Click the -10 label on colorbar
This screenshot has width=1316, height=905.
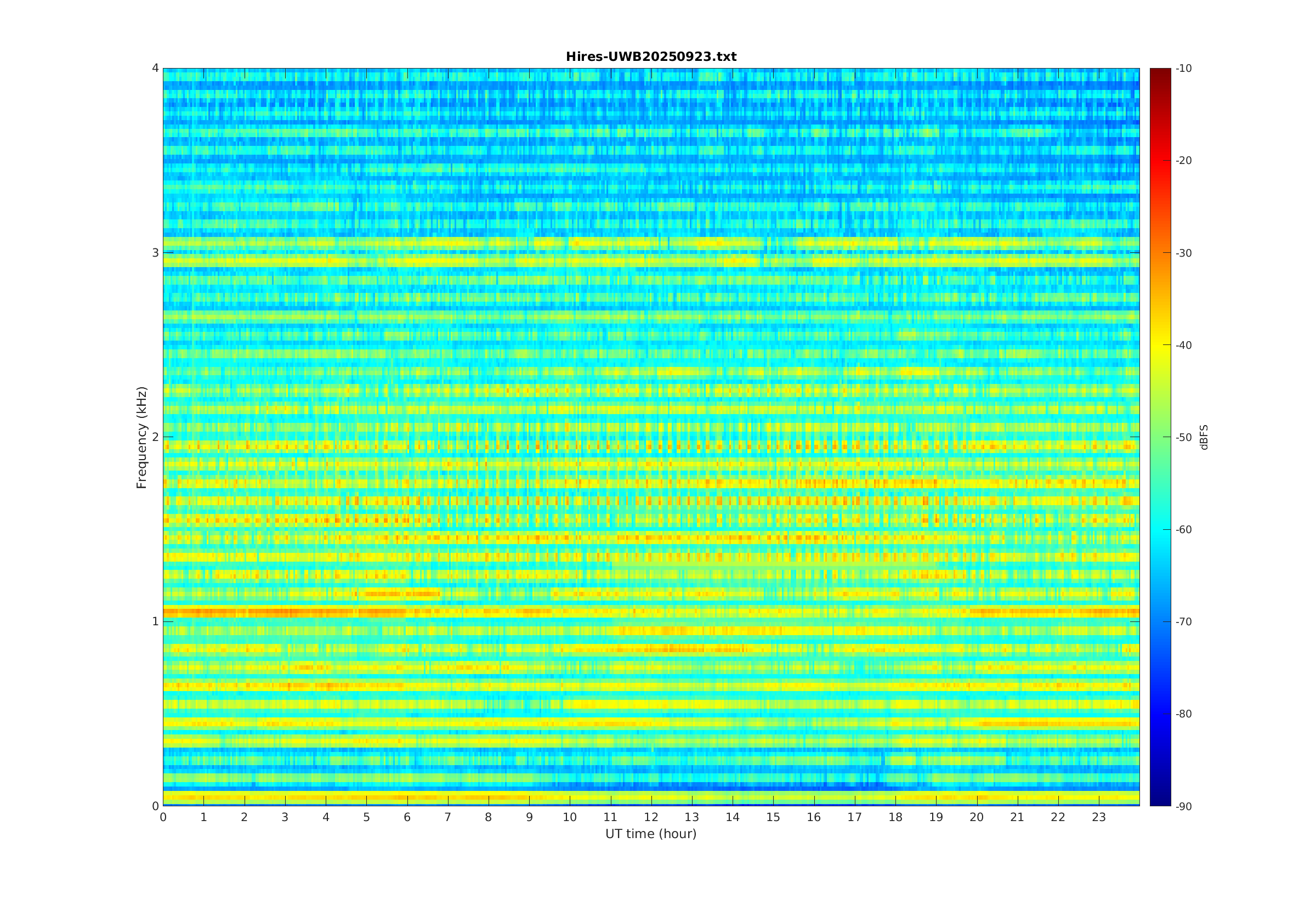click(1183, 69)
